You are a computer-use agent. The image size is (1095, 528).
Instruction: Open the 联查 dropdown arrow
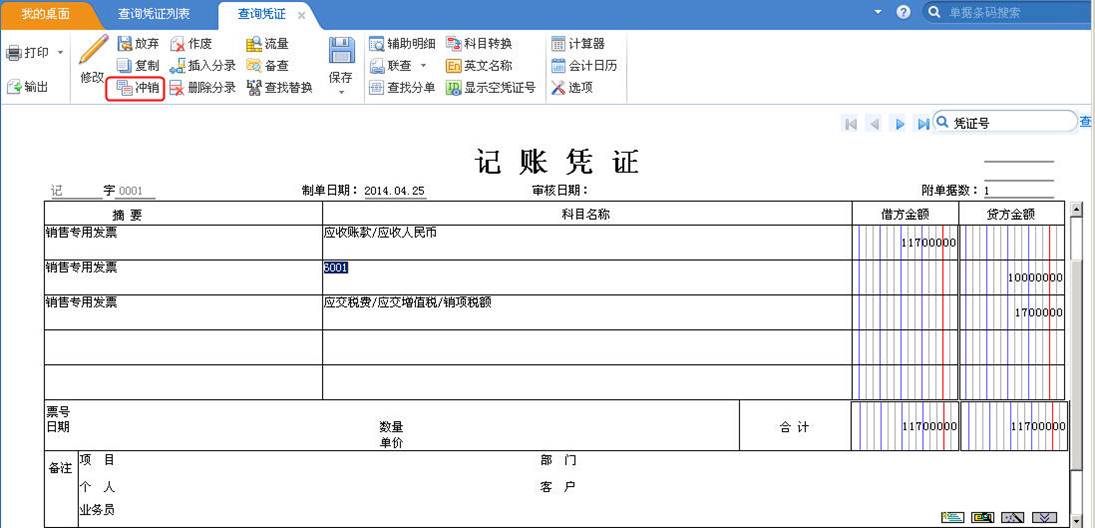click(x=422, y=66)
